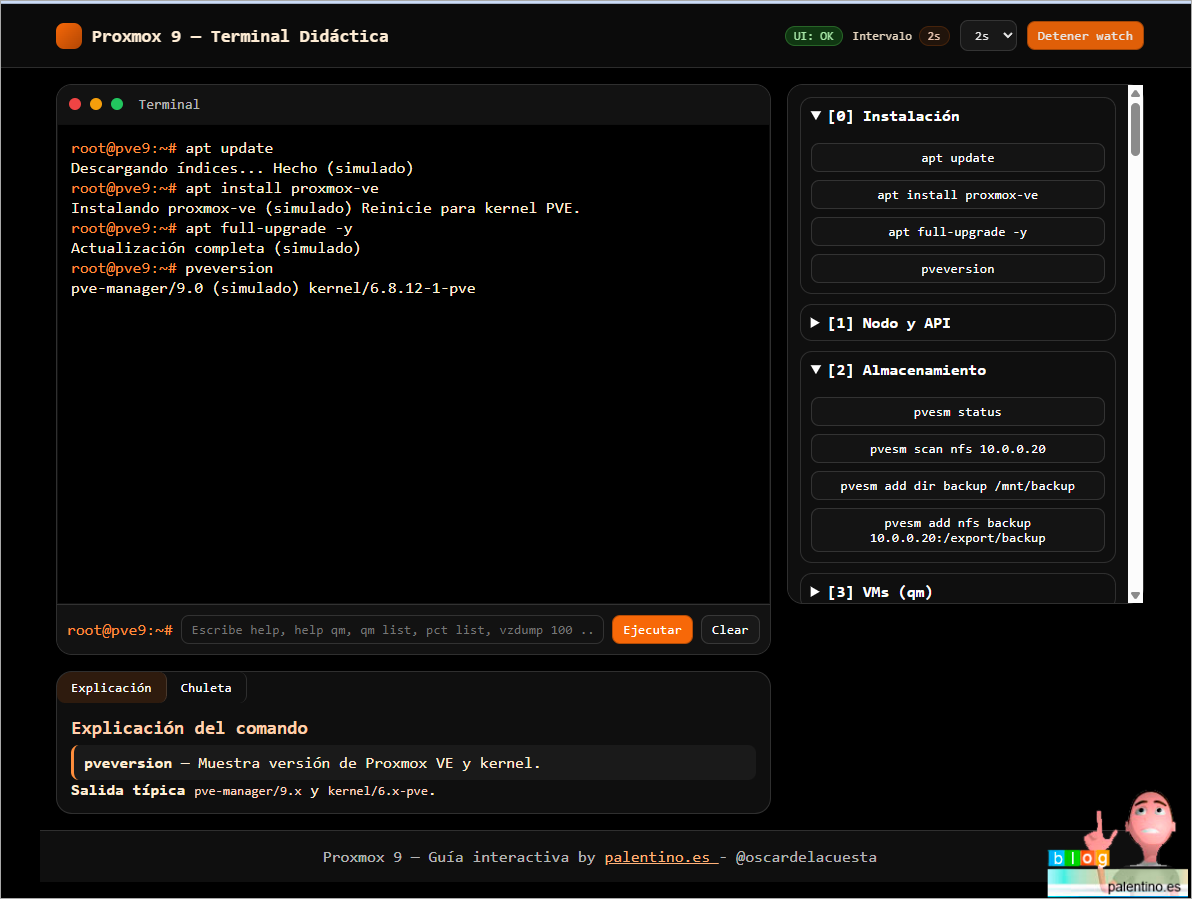
Task: Run the pvesm status command button
Action: tap(957, 412)
